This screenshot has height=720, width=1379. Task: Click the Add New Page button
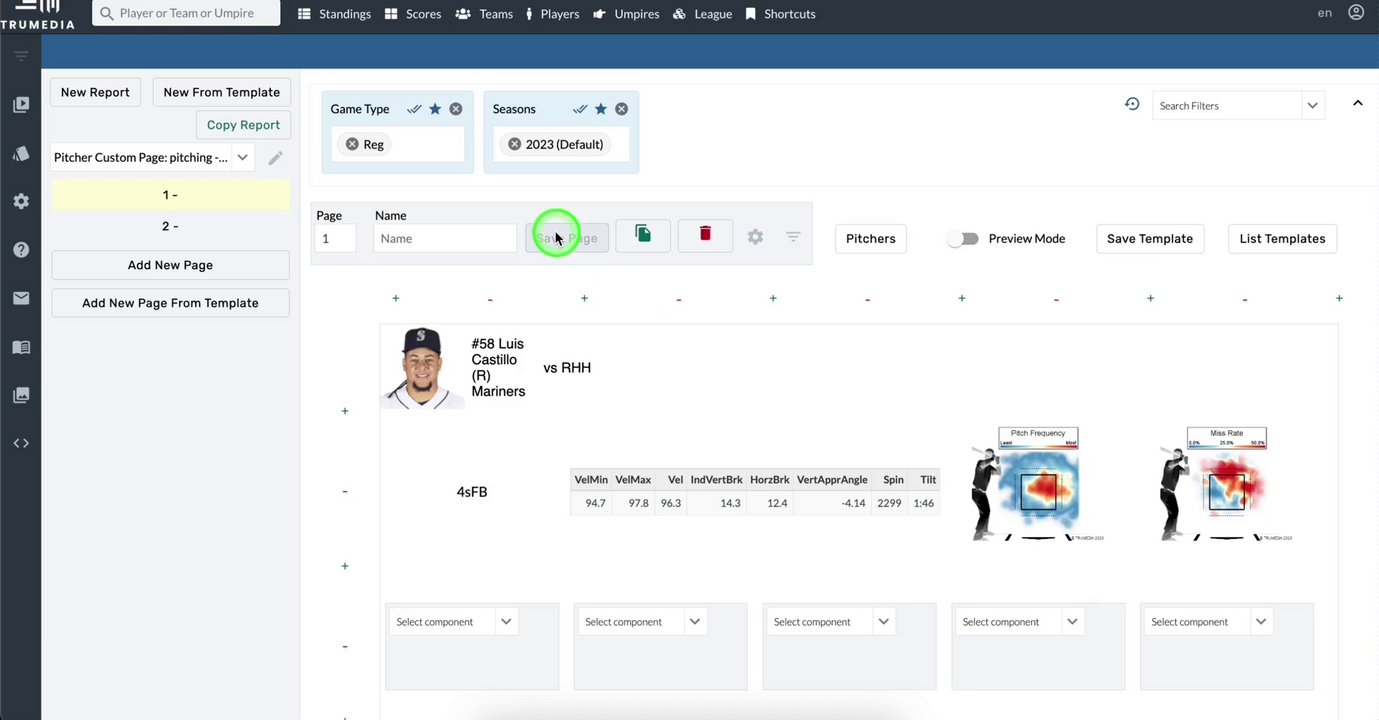point(170,265)
